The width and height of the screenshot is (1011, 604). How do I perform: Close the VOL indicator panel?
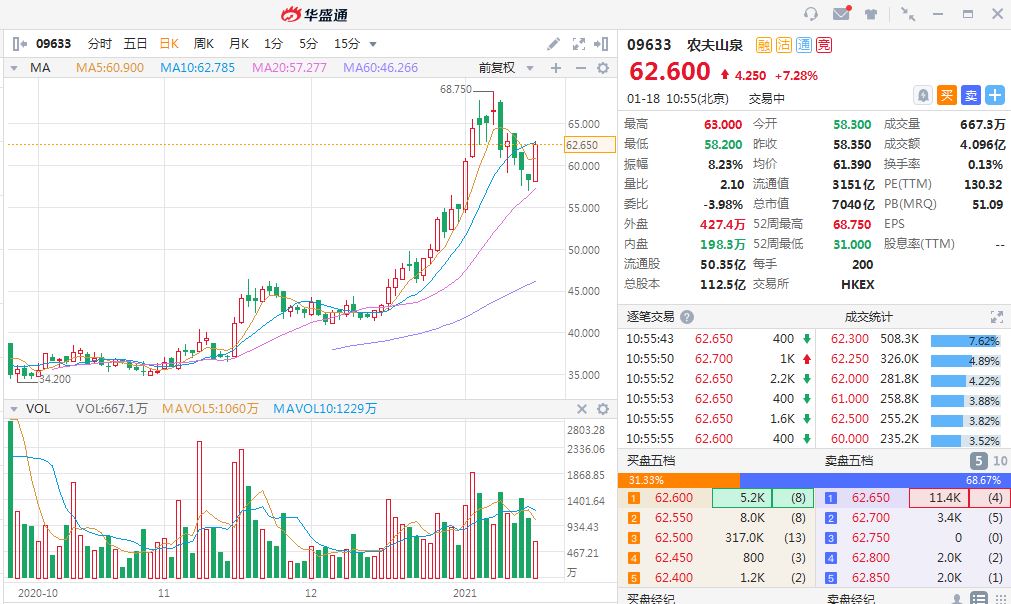(582, 409)
